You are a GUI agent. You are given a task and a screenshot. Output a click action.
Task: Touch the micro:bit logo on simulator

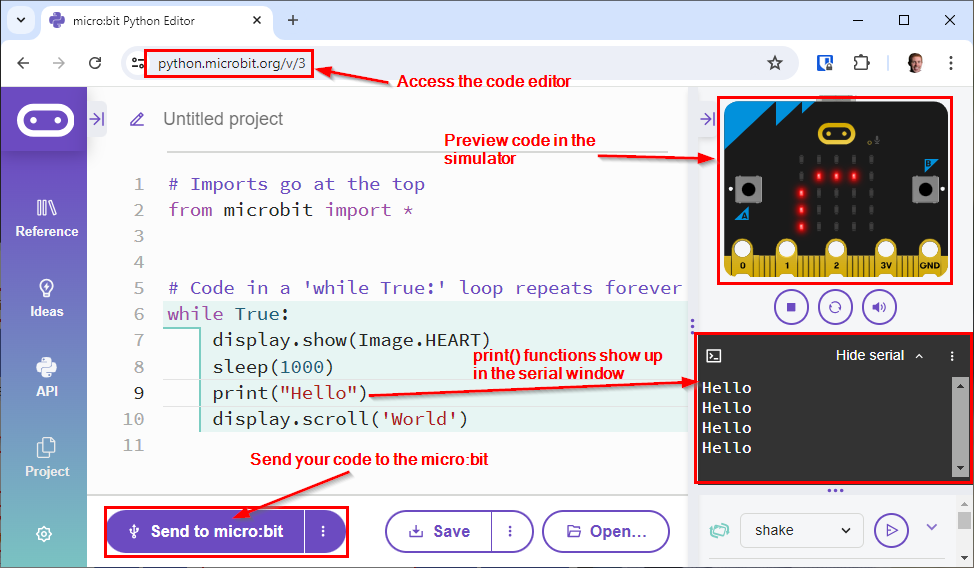pyautogui.click(x=836, y=133)
